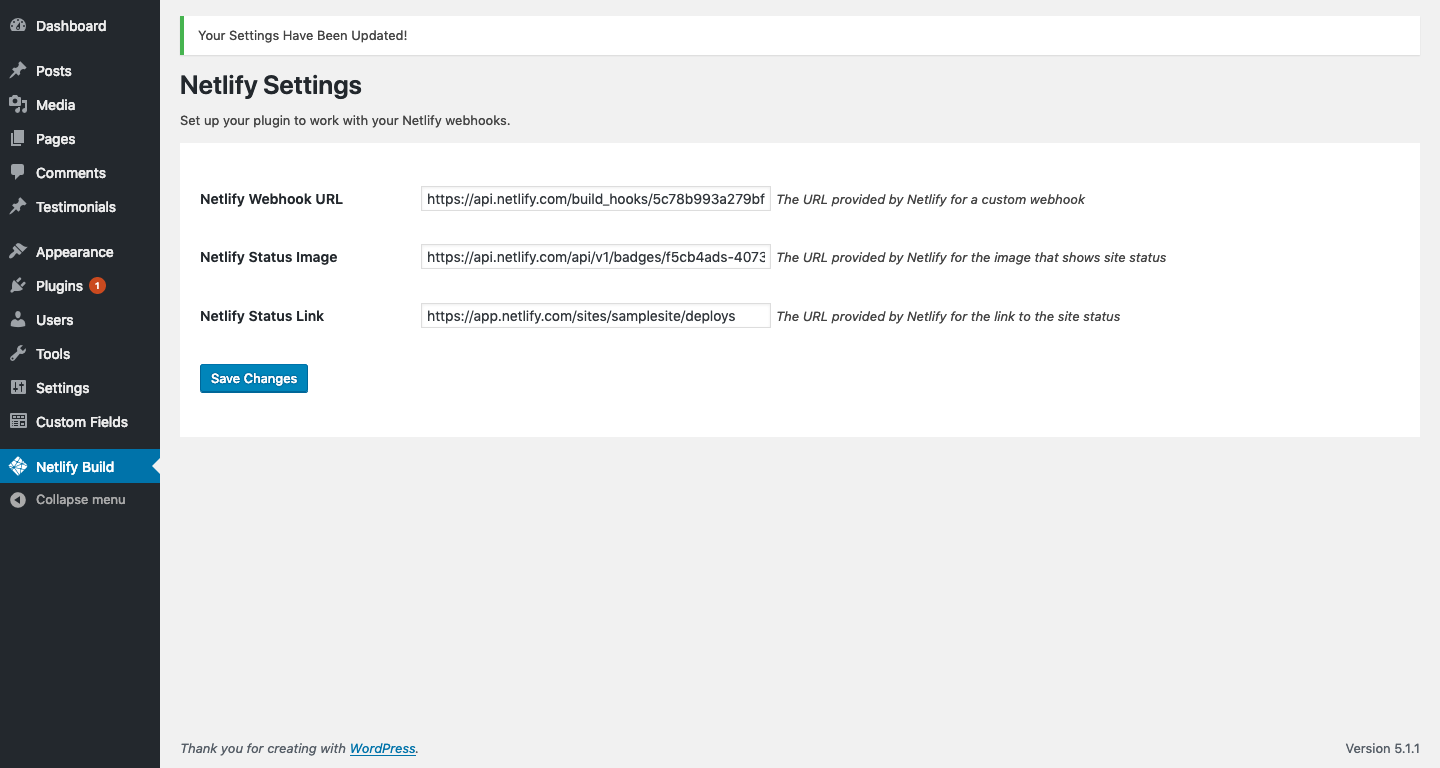This screenshot has height=768, width=1440.
Task: Click the Netlify Status Image label
Action: pyautogui.click(x=269, y=257)
